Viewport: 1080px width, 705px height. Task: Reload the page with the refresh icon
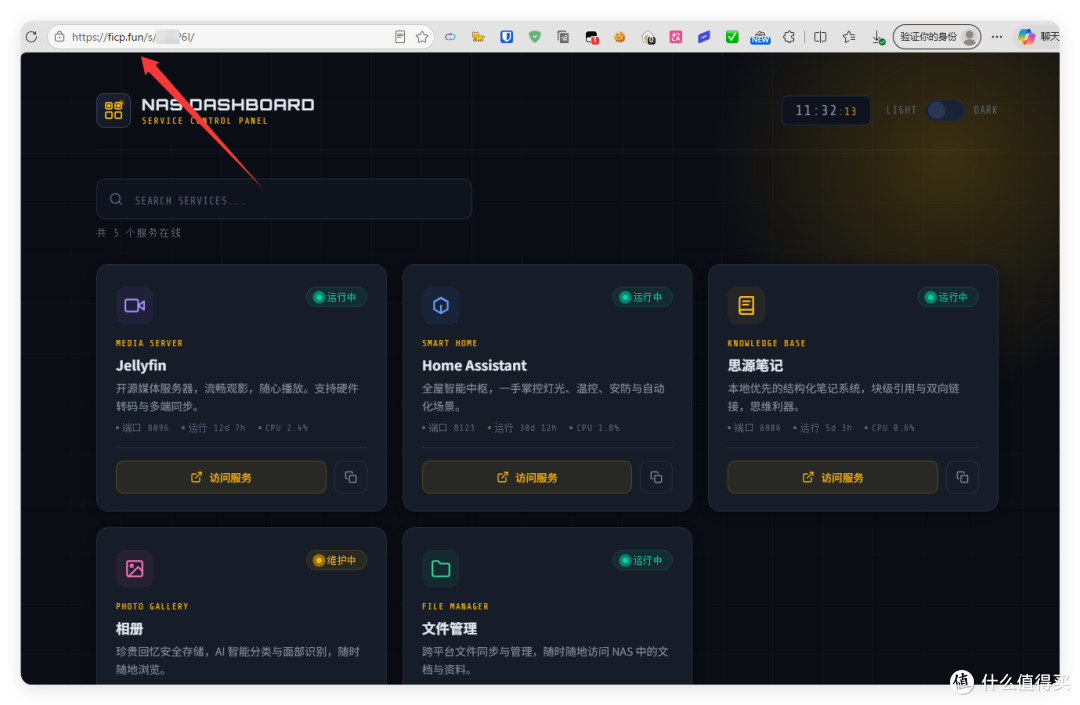pos(31,37)
